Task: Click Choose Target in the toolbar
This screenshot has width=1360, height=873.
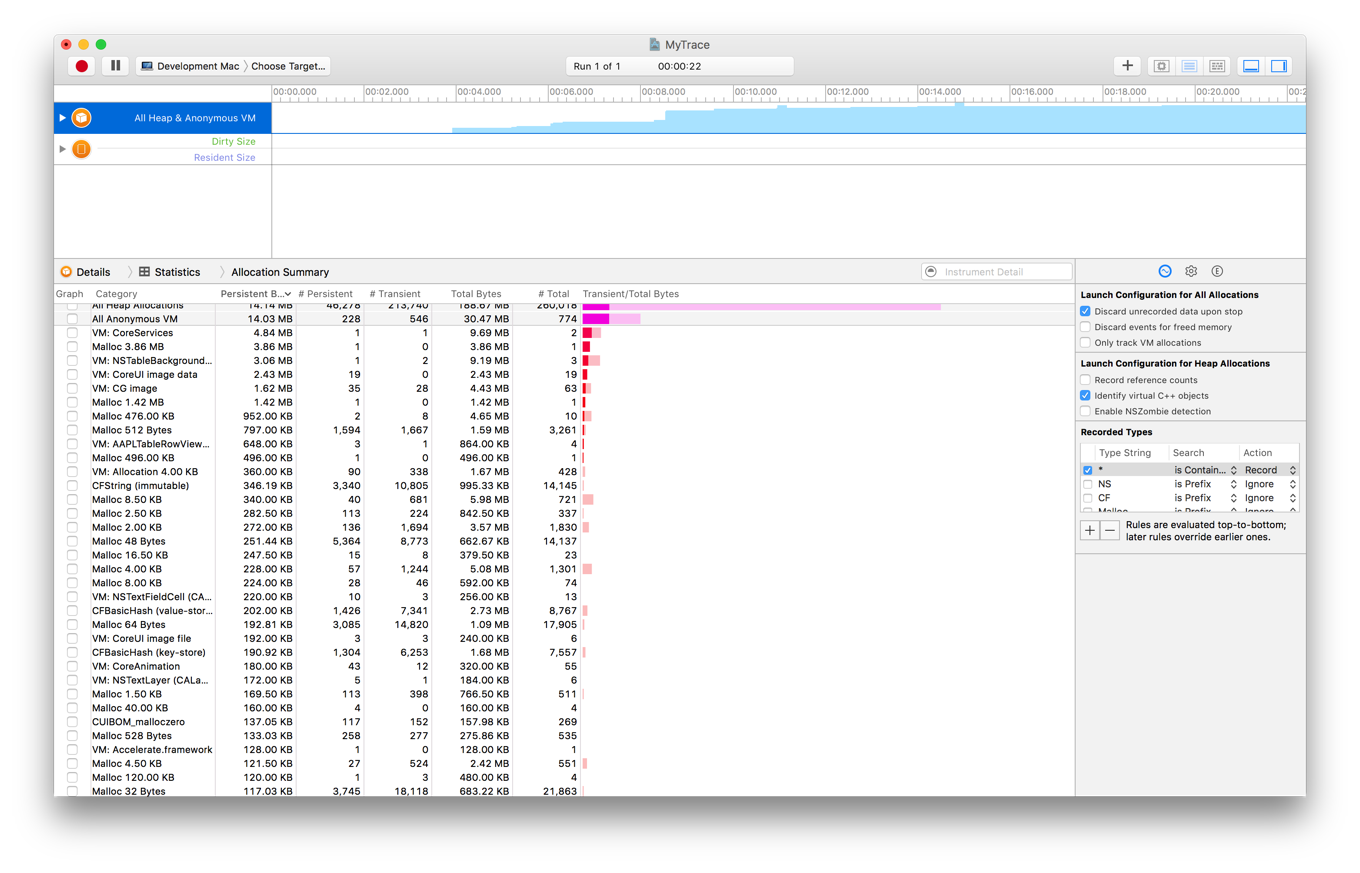Action: (x=288, y=66)
